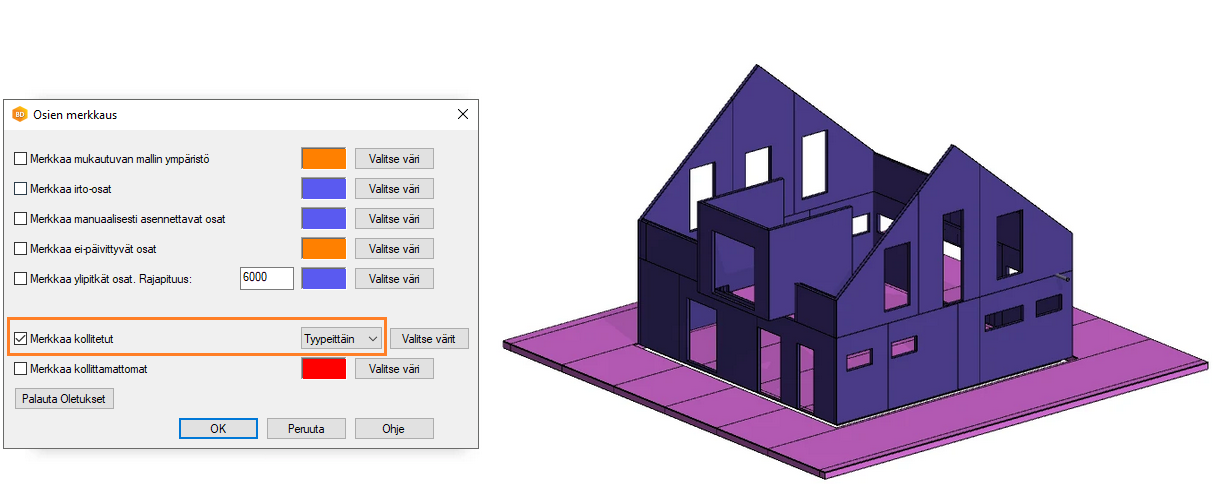Screen dimensions: 1220x484
Task: Check the Merkkaa kollittamattomat checkbox
Action: (21, 369)
